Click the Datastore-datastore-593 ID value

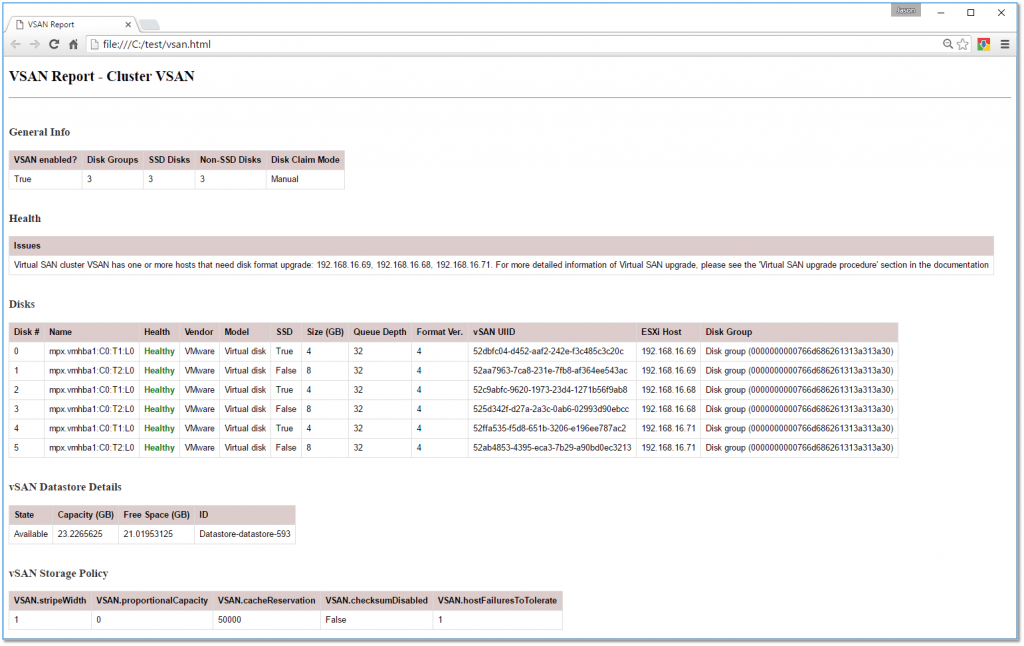point(245,534)
